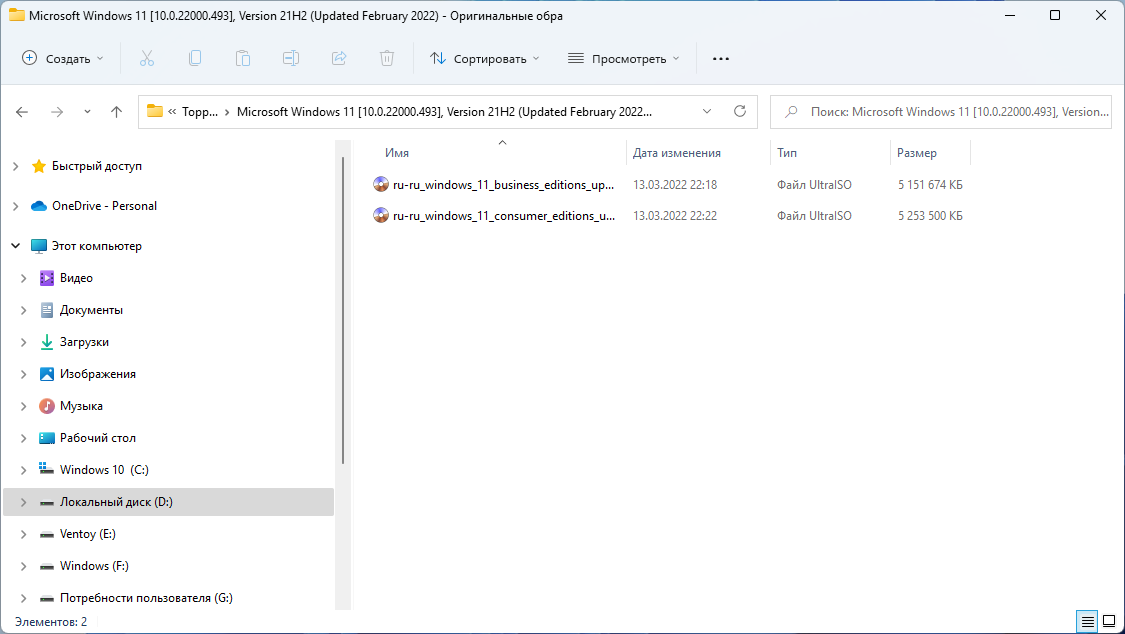1125x634 pixels.
Task: Click the hidden breadcrumbs double chevron
Action: coord(172,112)
